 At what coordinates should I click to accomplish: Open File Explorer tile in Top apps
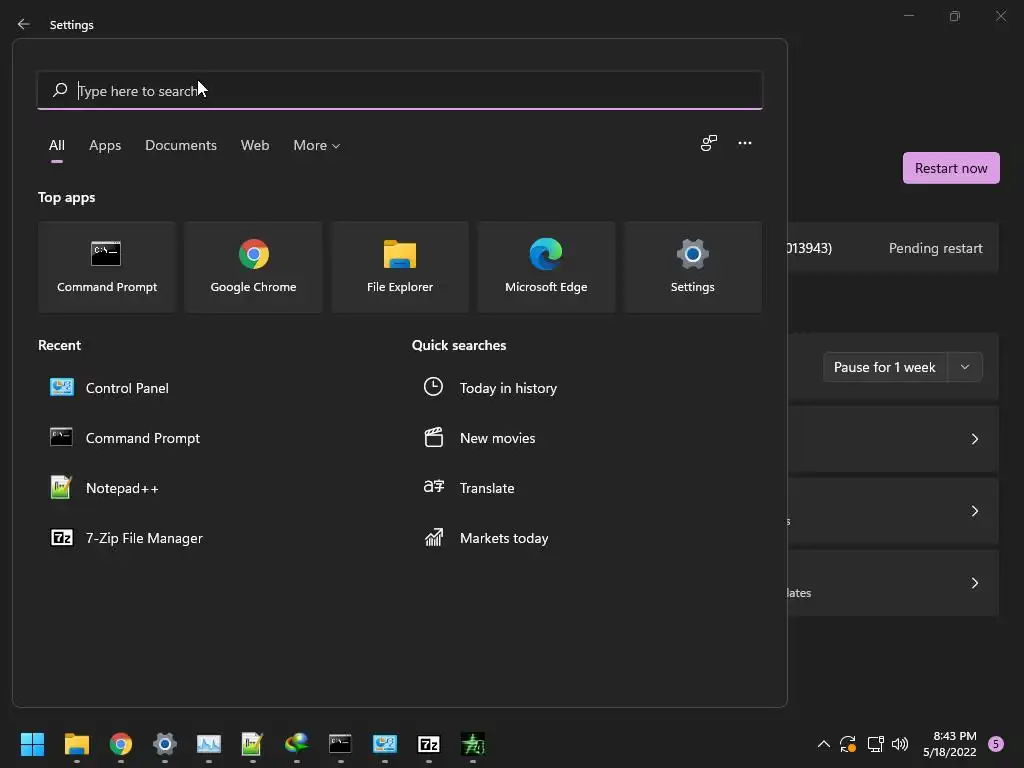coord(400,266)
